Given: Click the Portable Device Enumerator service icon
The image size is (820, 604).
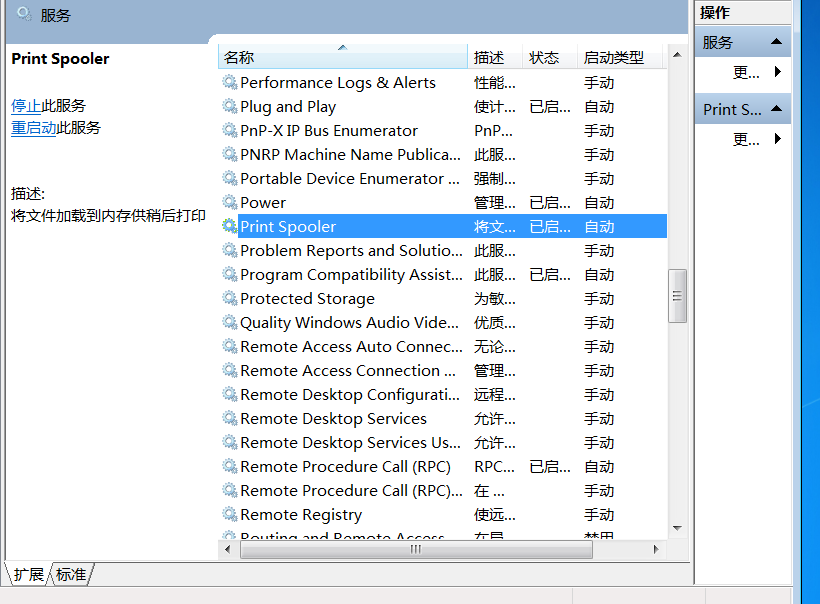Looking at the screenshot, I should click(x=230, y=178).
